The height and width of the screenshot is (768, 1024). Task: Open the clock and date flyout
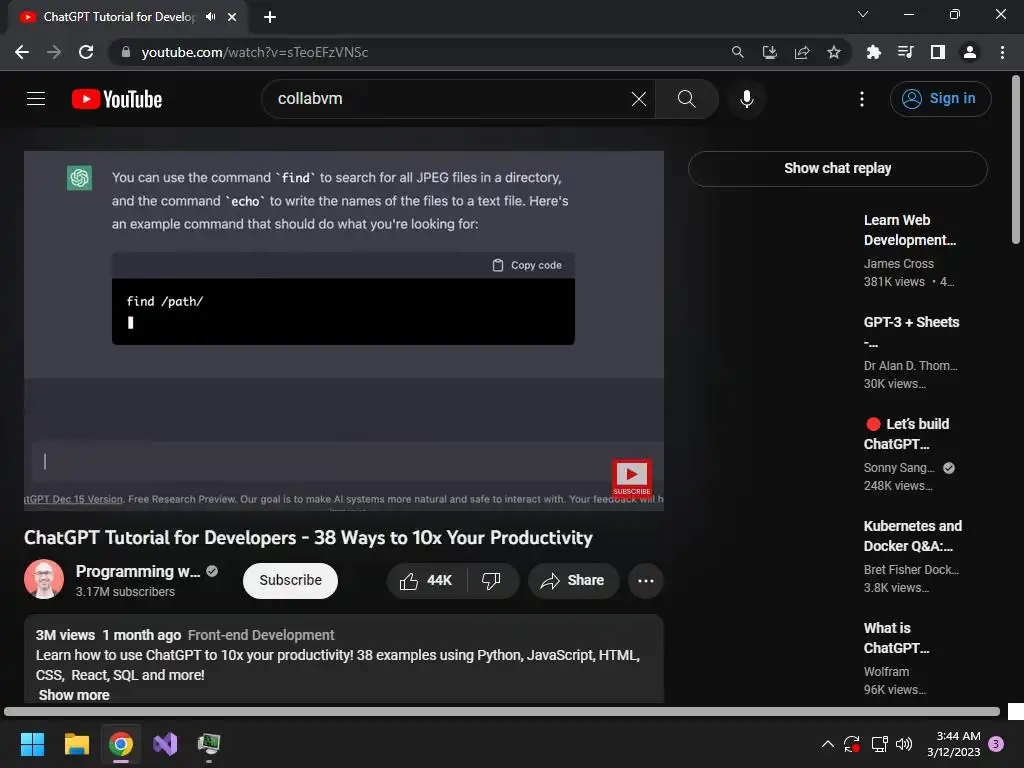(x=953, y=744)
